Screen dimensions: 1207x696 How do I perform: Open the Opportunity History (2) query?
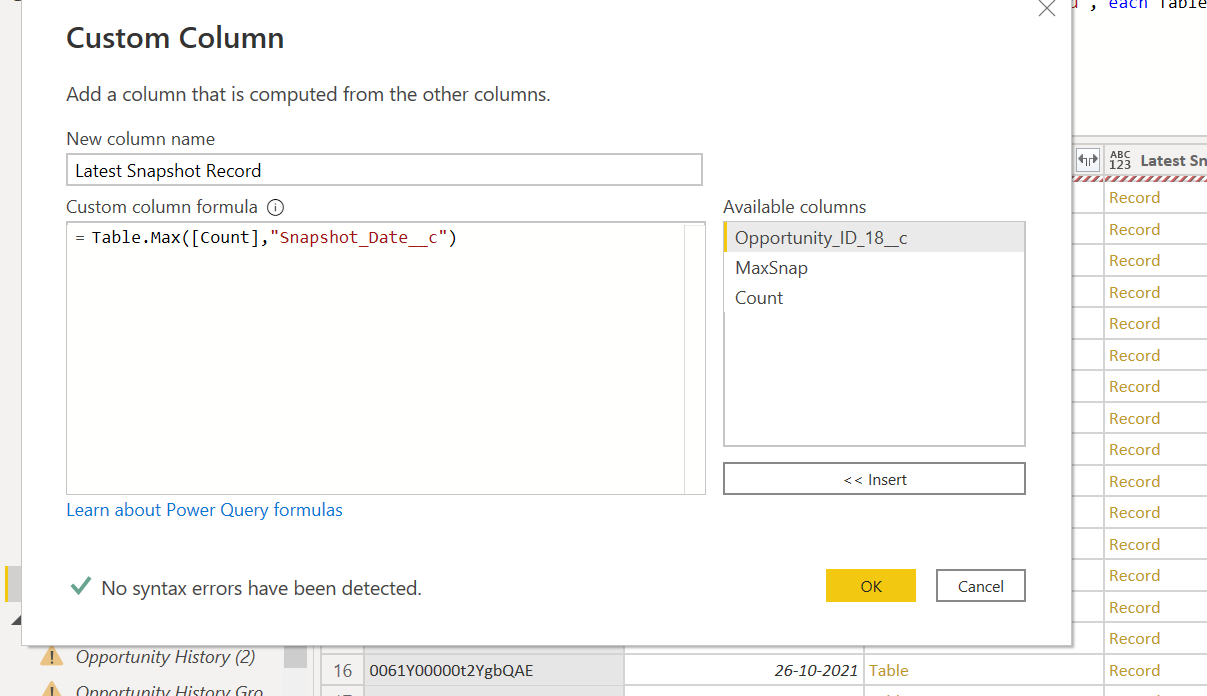pos(165,657)
